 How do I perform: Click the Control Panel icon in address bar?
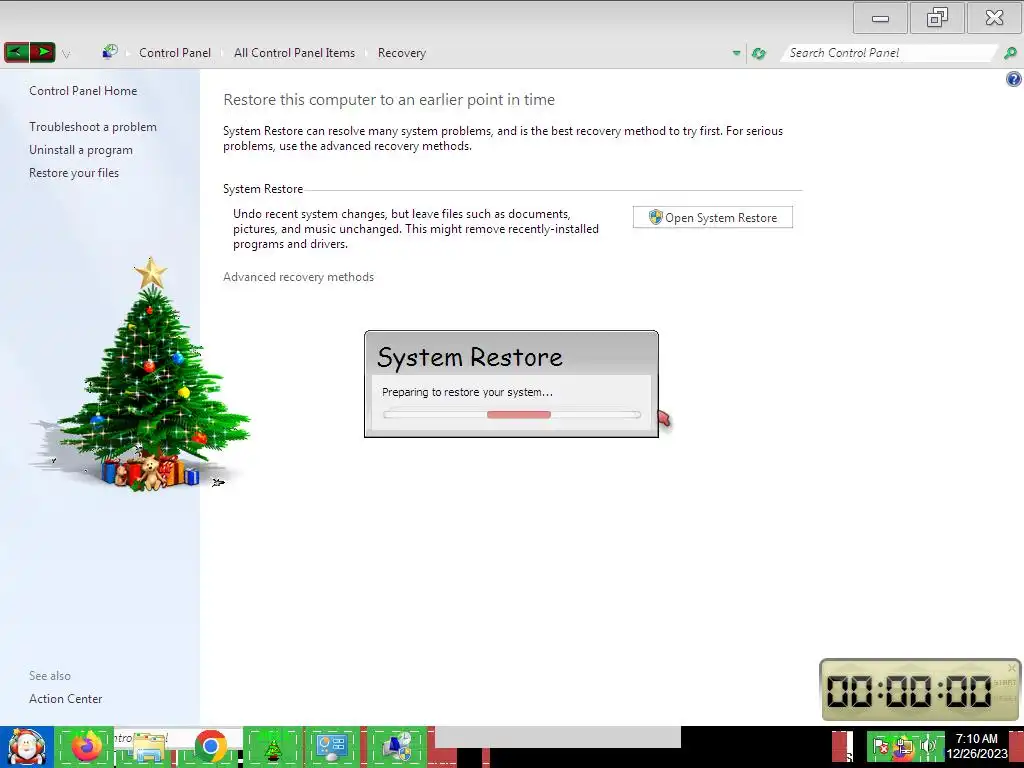[x=110, y=52]
